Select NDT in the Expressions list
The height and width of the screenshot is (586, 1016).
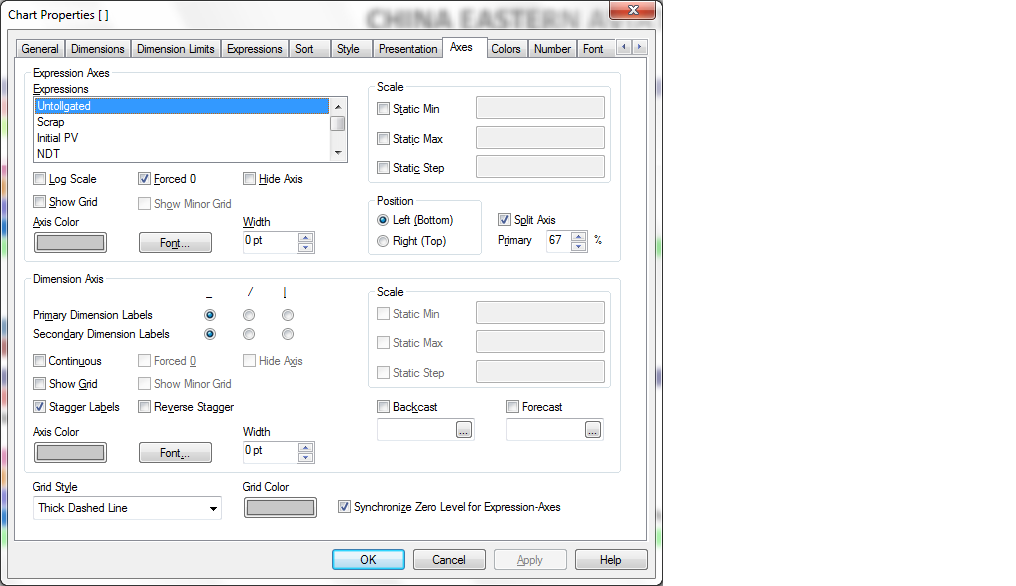coord(182,154)
